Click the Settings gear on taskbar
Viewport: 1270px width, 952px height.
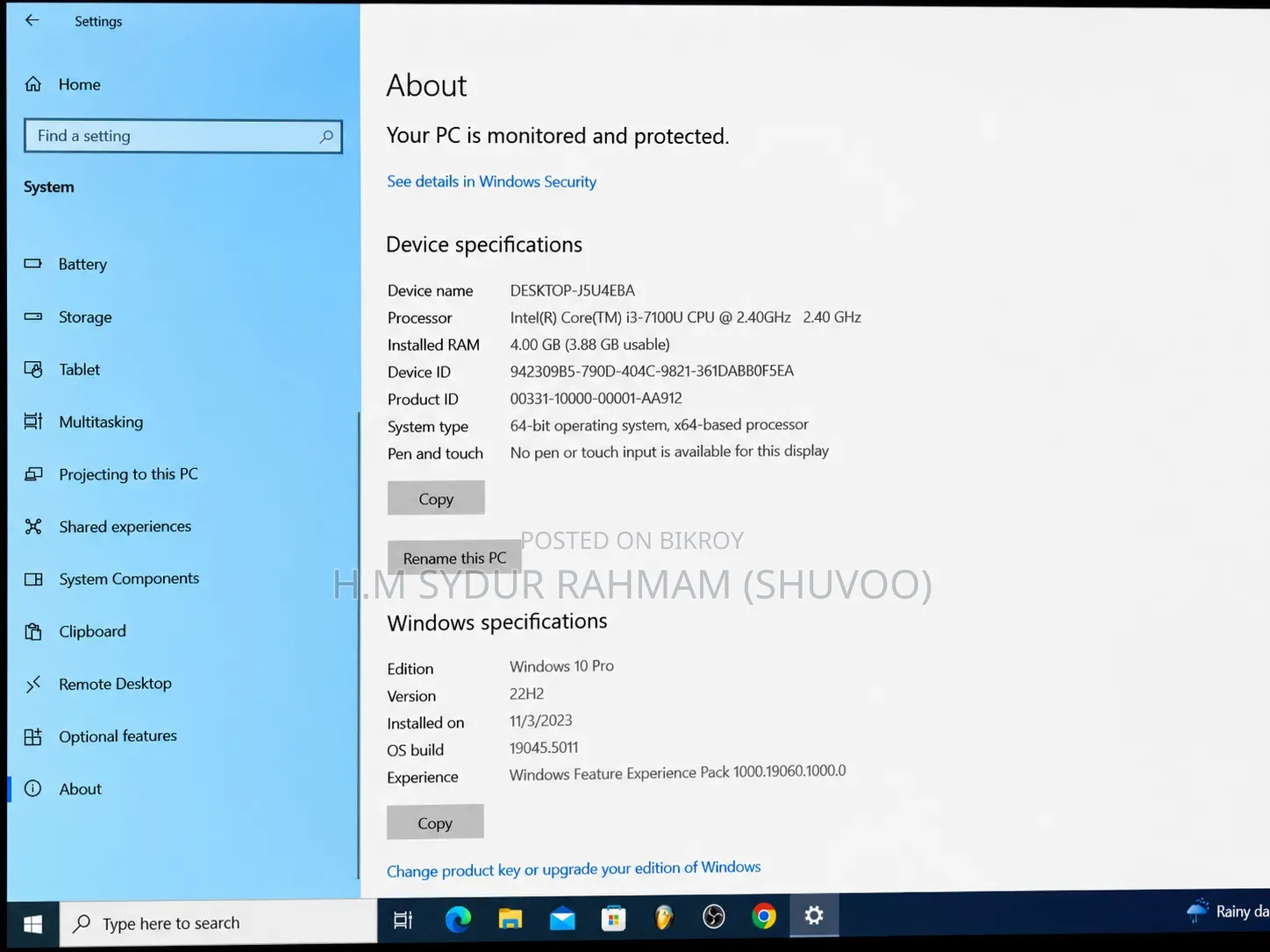(814, 915)
